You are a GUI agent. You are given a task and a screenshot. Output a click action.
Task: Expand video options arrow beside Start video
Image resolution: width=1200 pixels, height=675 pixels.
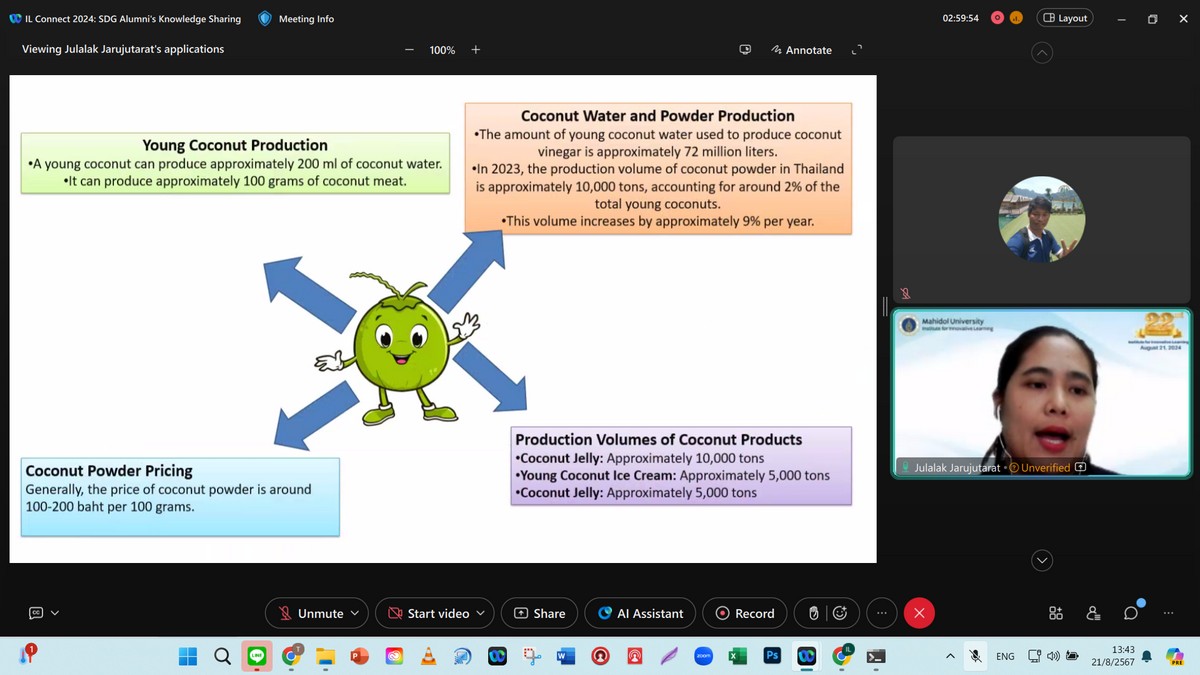pyautogui.click(x=480, y=613)
